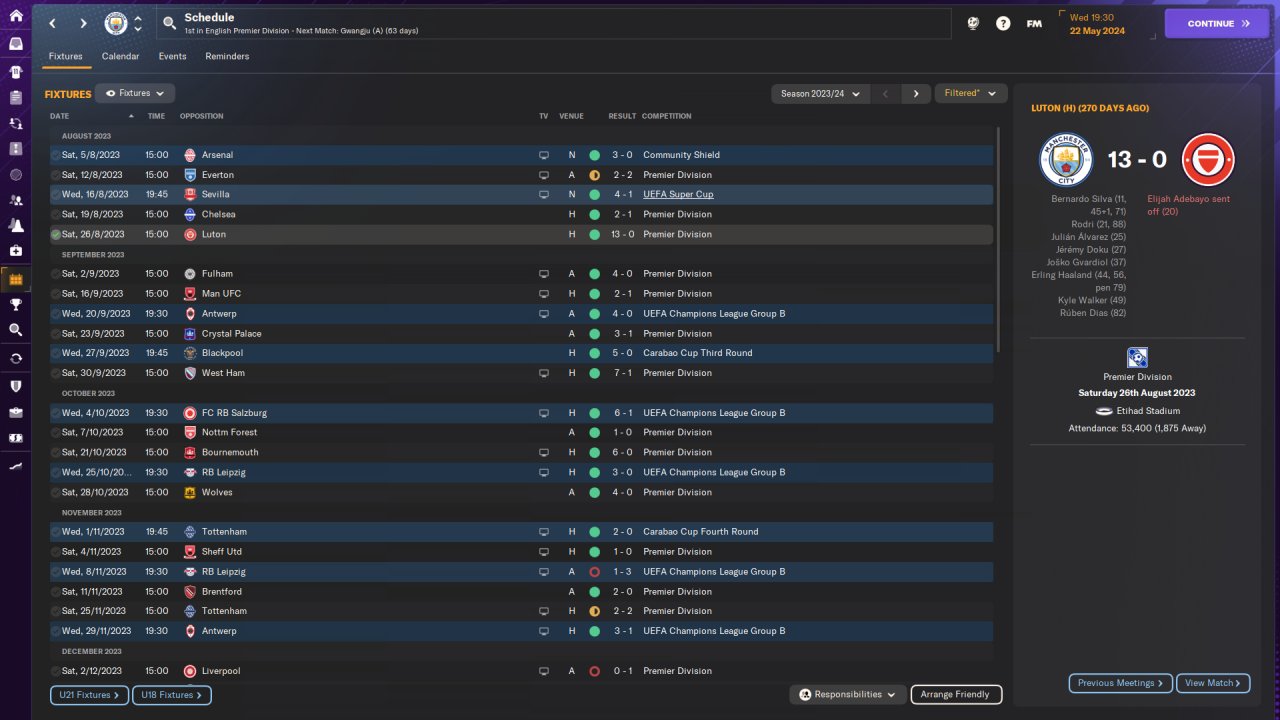This screenshot has width=1280, height=720.
Task: Click the Arsenal club badge in fixtures list
Action: 190,155
